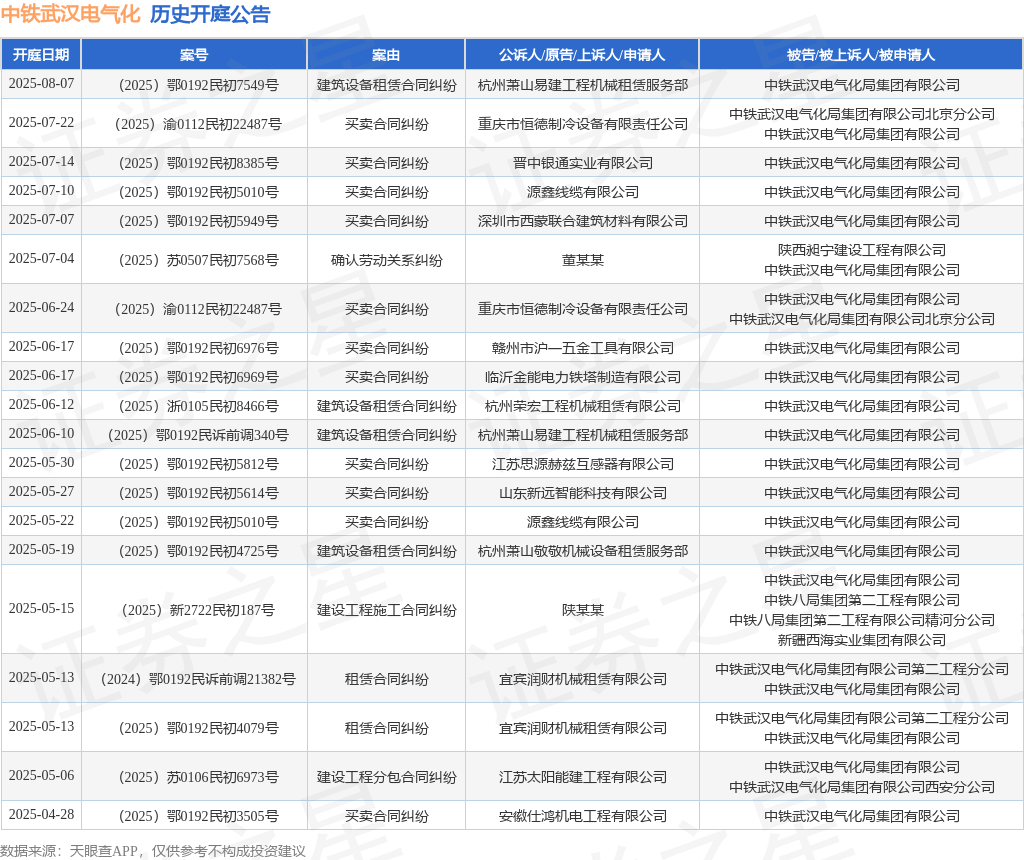Image resolution: width=1024 pixels, height=860 pixels.
Task: Select date cell 2025-06-12
Action: 41,404
